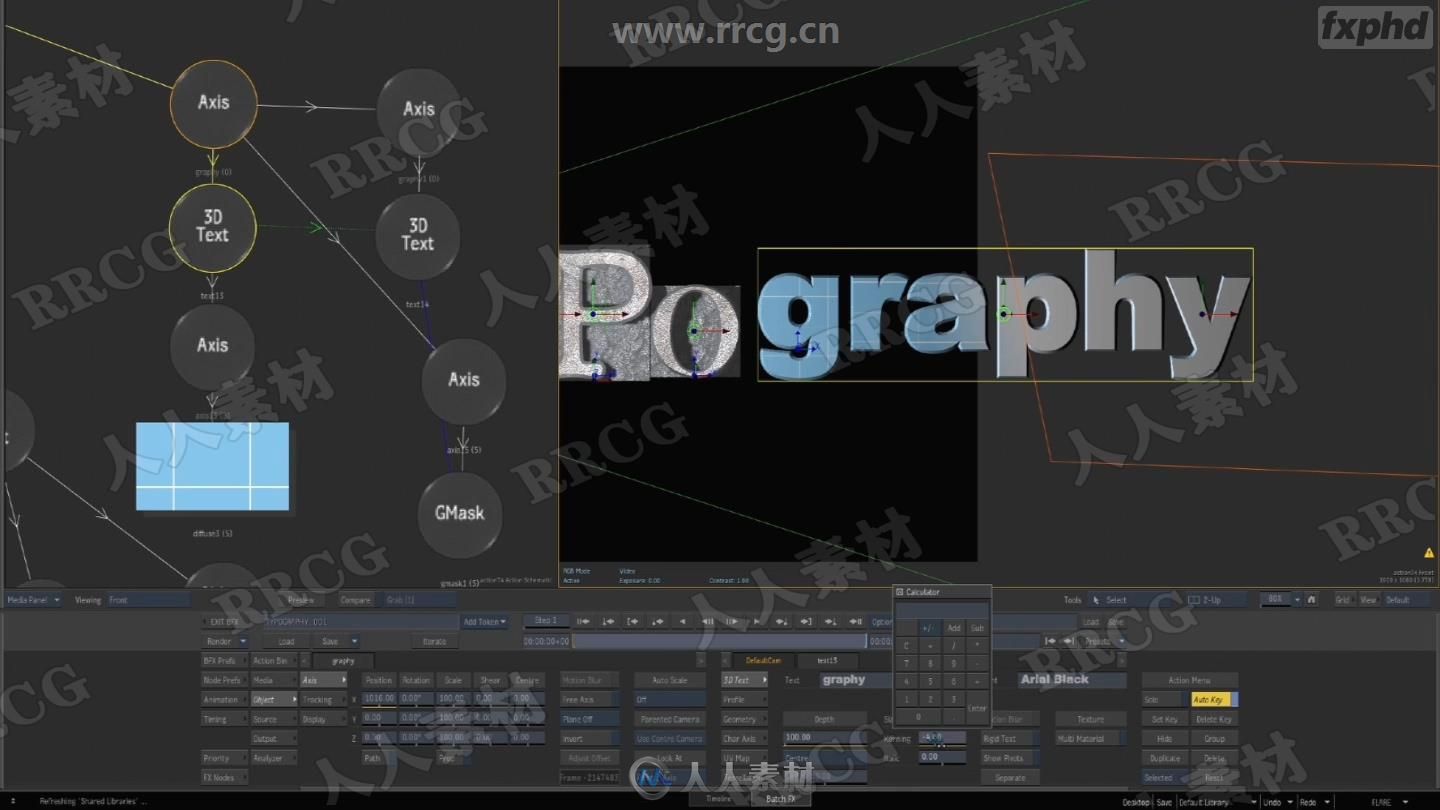Viewport: 1440px width, 810px height.
Task: Click the play backward arrow in transport controls
Action: 682,621
